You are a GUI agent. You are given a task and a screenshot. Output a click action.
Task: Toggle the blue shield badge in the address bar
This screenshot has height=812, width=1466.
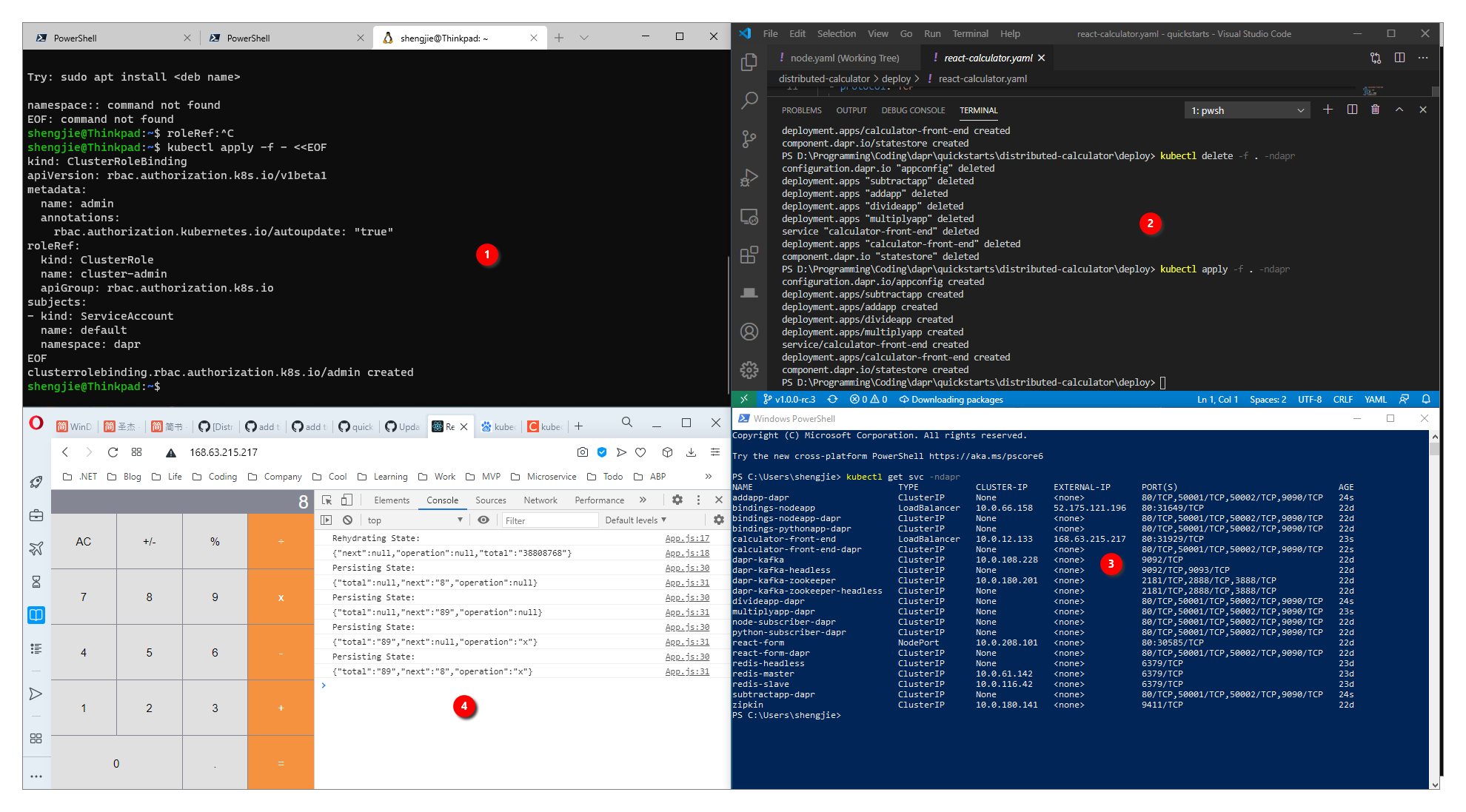pos(602,452)
